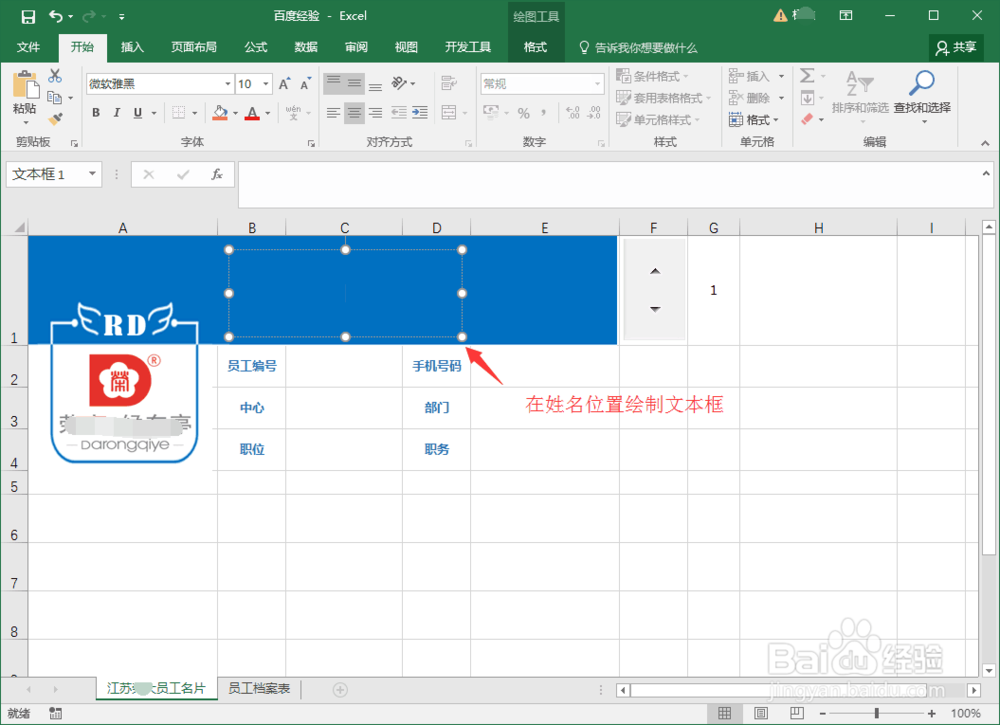The width and height of the screenshot is (1000, 725).
Task: Toggle align text left
Action: point(333,113)
